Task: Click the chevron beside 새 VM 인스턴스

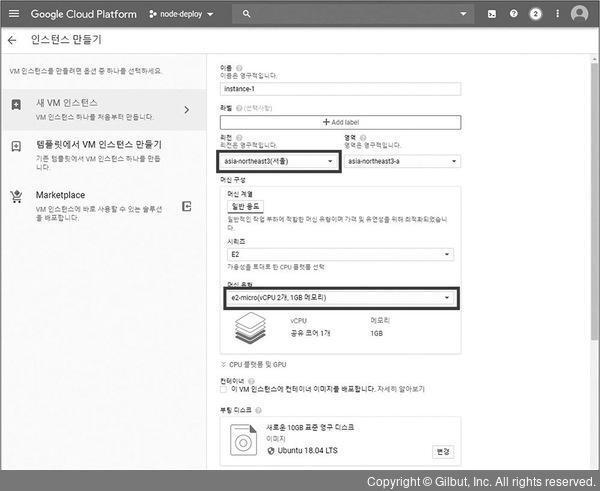Action: click(x=186, y=110)
